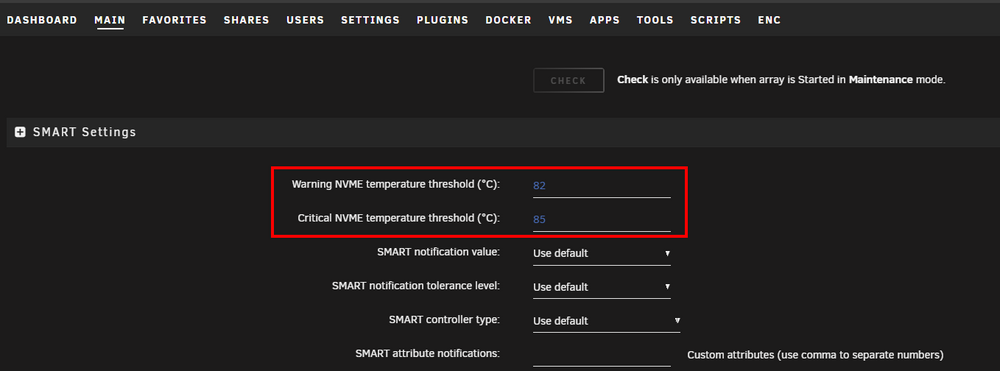
Task: Open the Users tab
Action: (305, 20)
